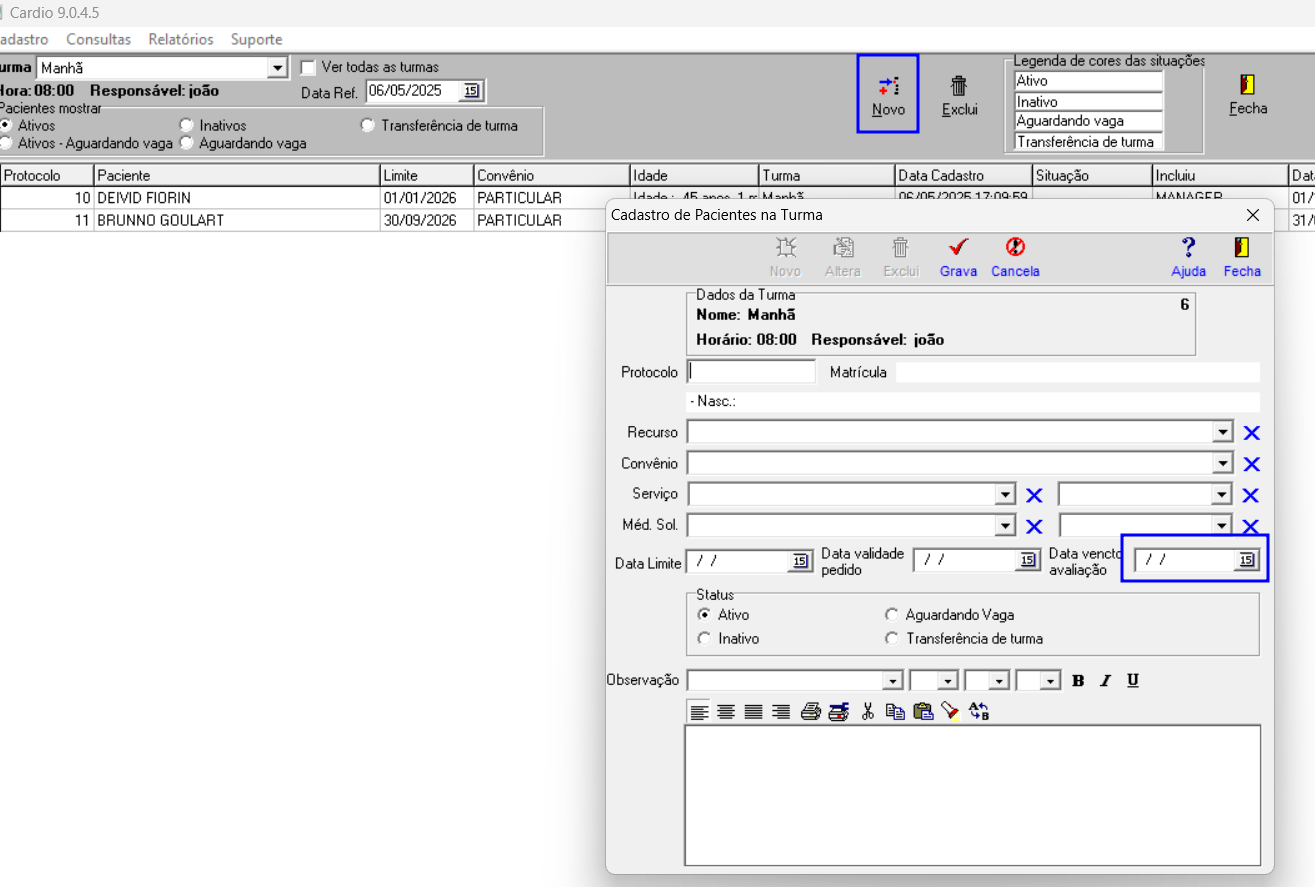The width and height of the screenshot is (1315, 887).
Task: Clear the first Méd. Sol. field with X
Action: pos(1034,526)
